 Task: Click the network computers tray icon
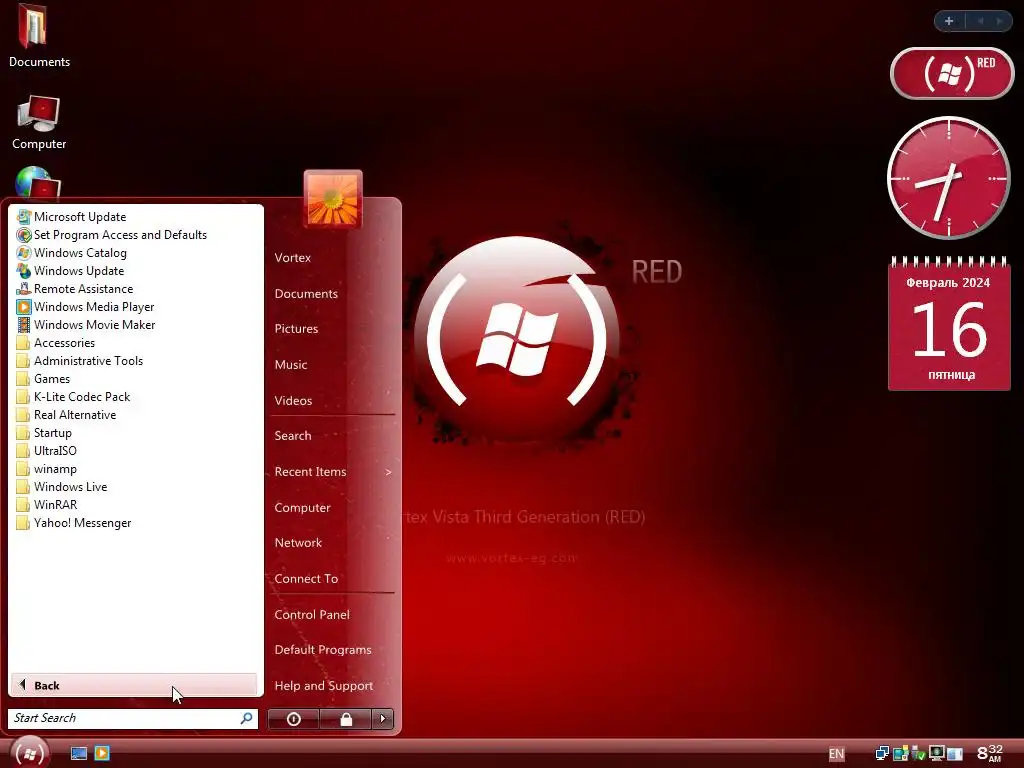point(882,754)
